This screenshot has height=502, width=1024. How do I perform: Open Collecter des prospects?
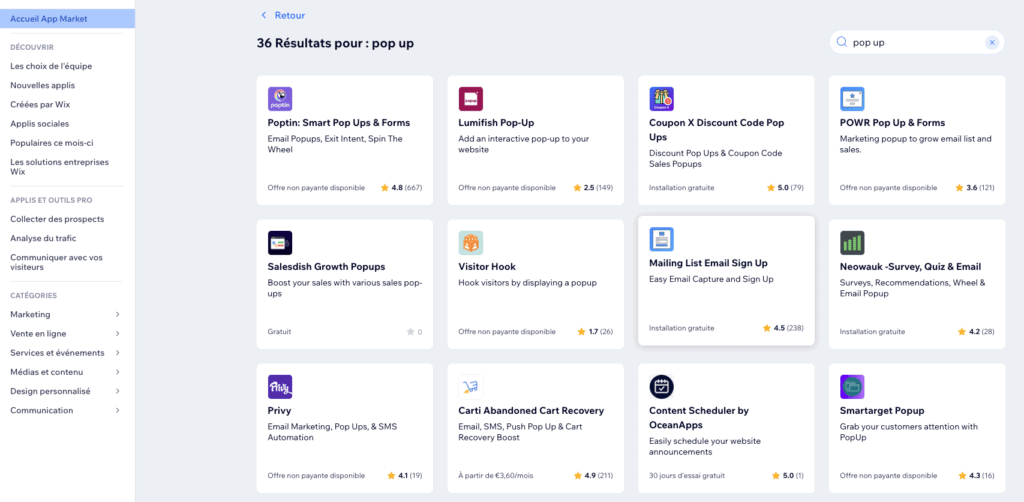coord(57,219)
